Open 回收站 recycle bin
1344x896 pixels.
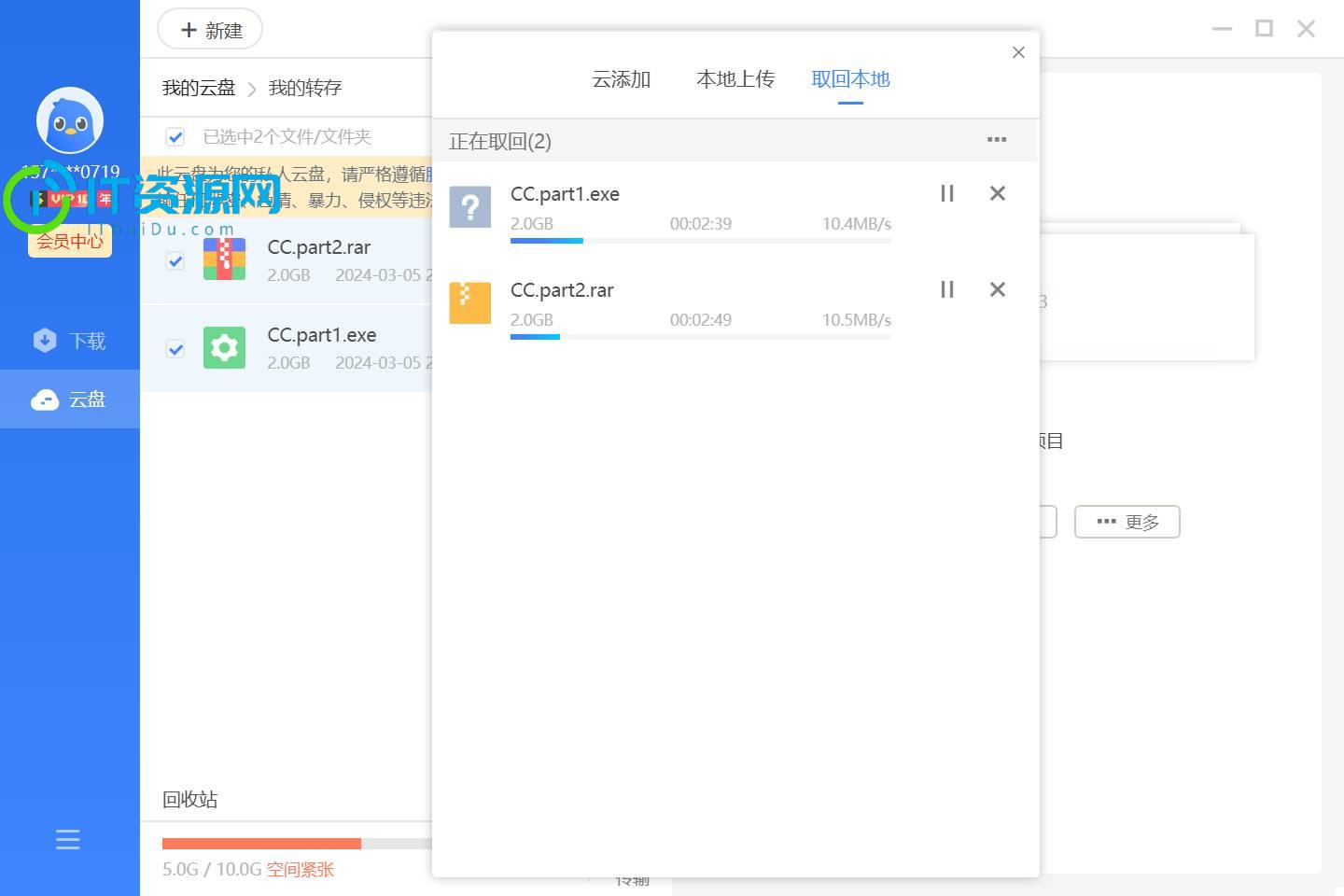pos(190,799)
